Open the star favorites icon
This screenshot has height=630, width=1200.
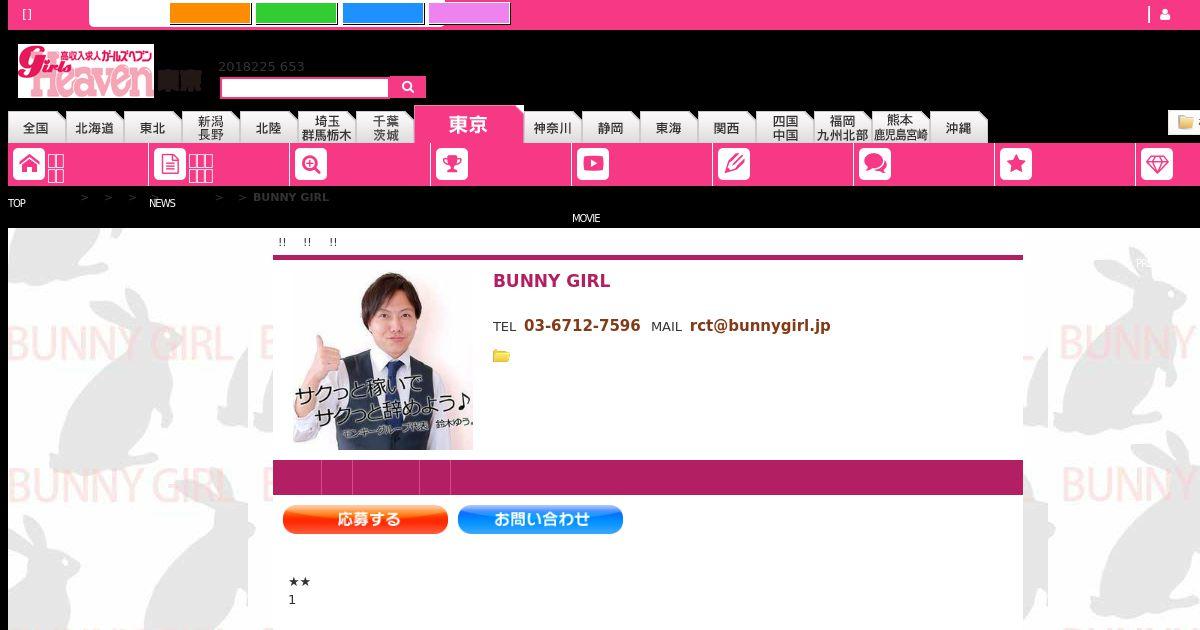1016,164
